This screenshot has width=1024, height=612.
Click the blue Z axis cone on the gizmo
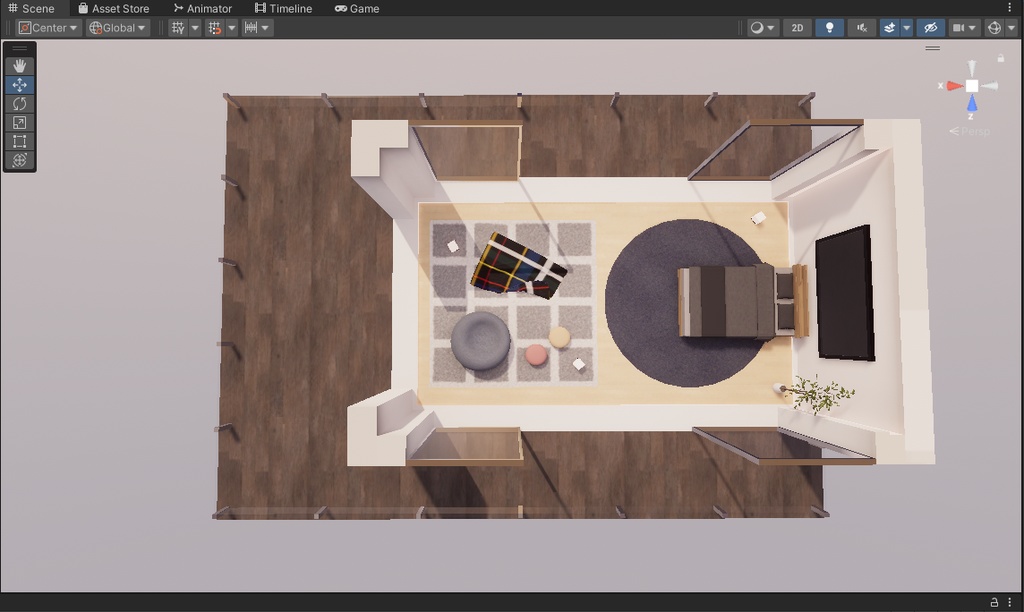(972, 103)
